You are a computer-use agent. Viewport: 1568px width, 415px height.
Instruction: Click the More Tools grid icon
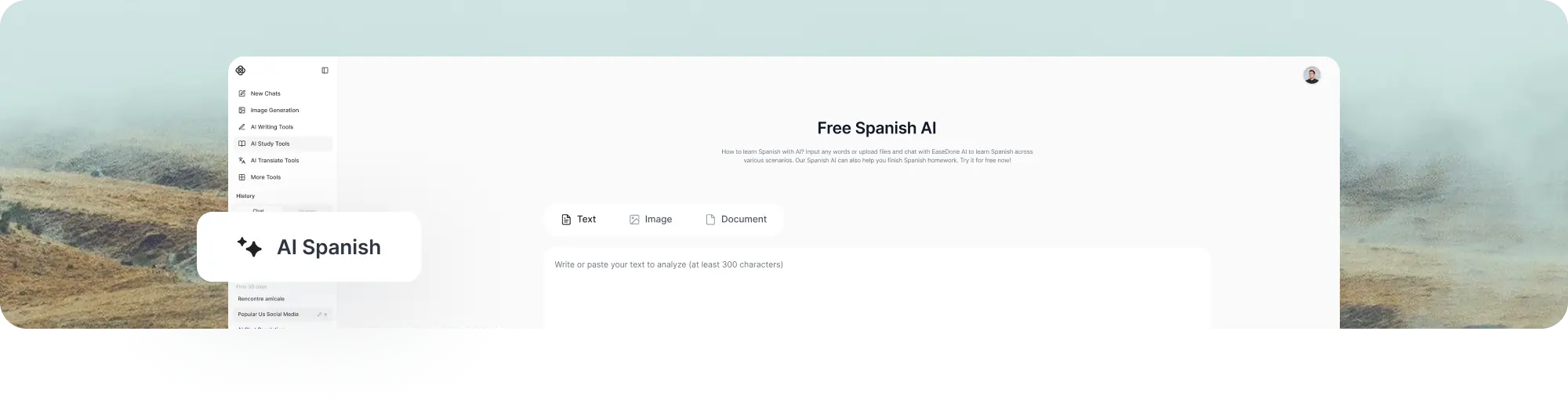tap(242, 177)
